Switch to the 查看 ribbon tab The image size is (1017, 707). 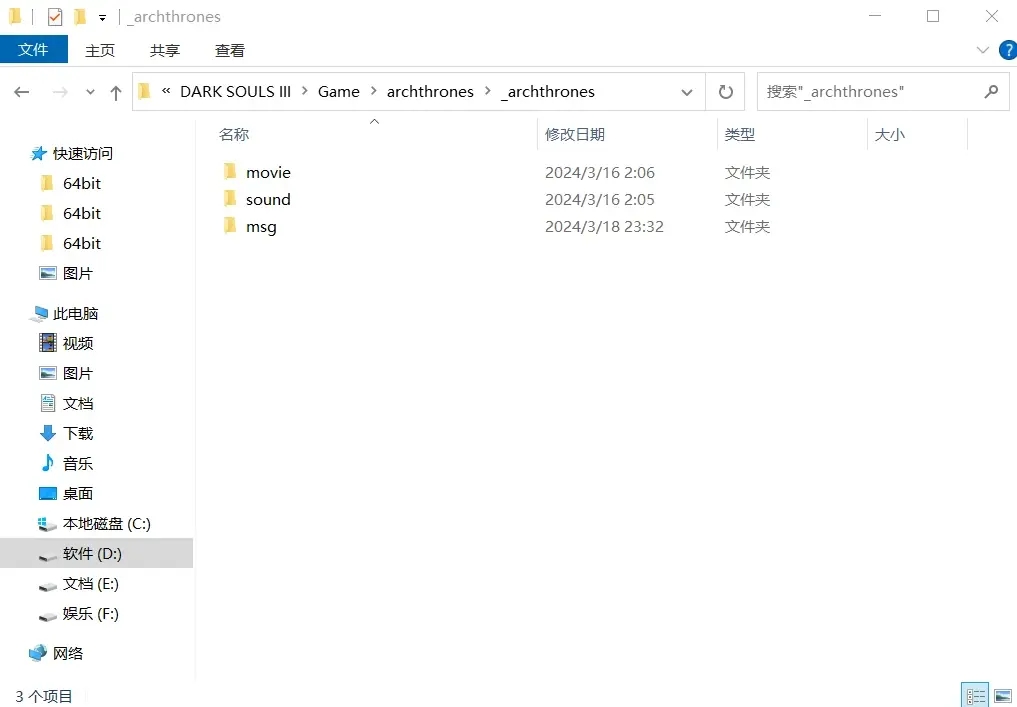[230, 51]
